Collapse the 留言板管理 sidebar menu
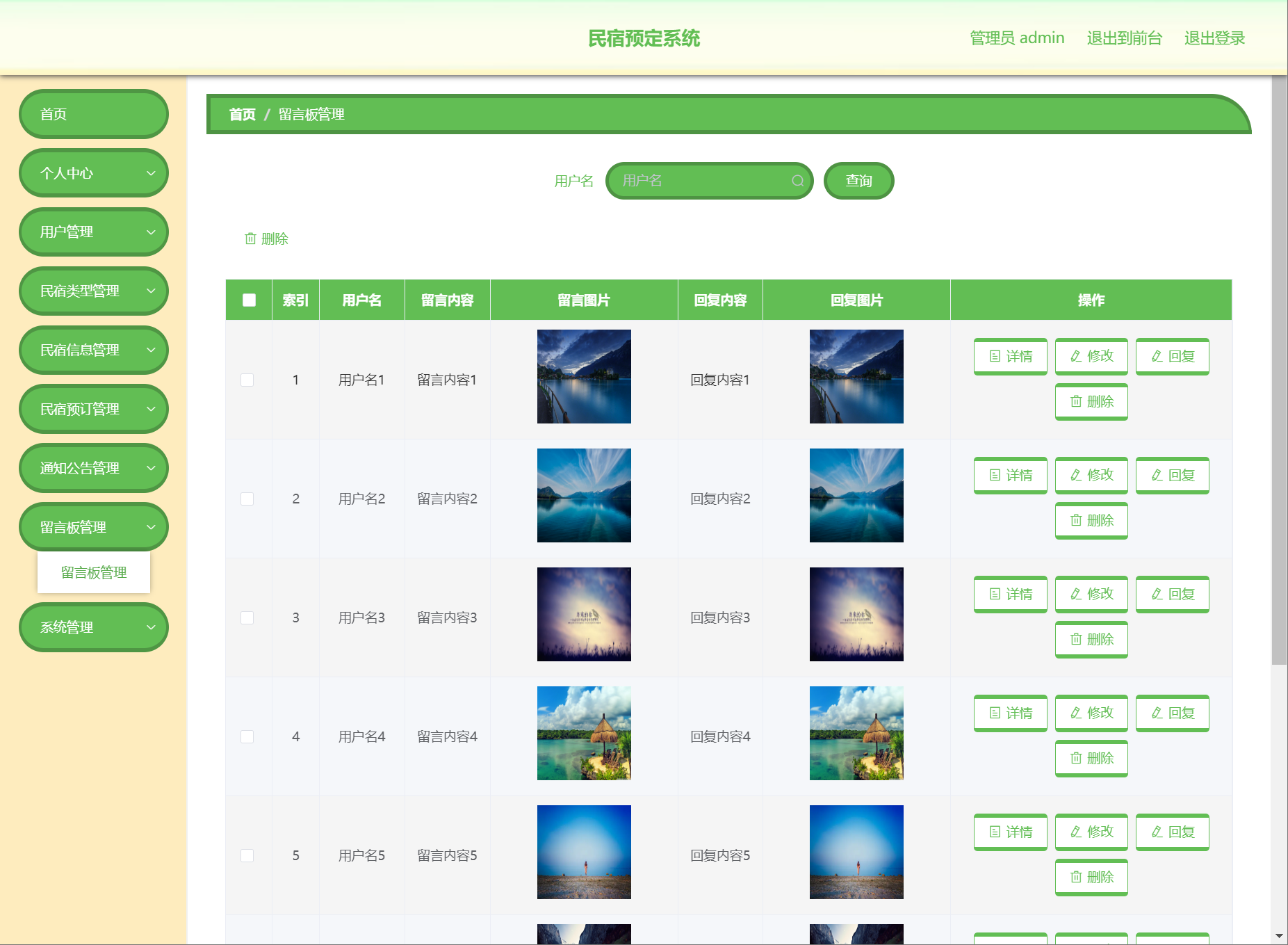This screenshot has height=945, width=1288. 94,527
